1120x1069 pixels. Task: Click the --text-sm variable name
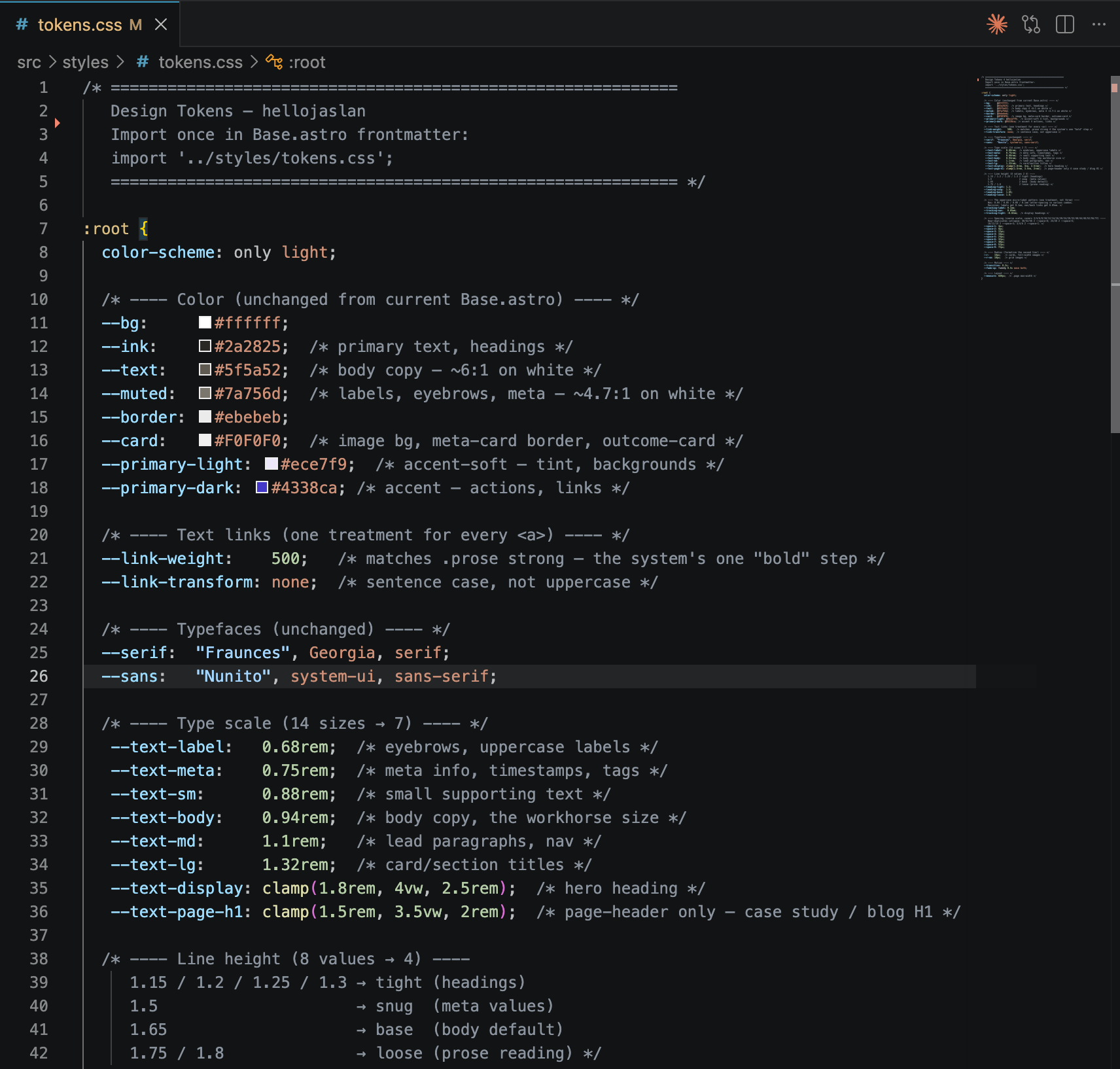(153, 794)
